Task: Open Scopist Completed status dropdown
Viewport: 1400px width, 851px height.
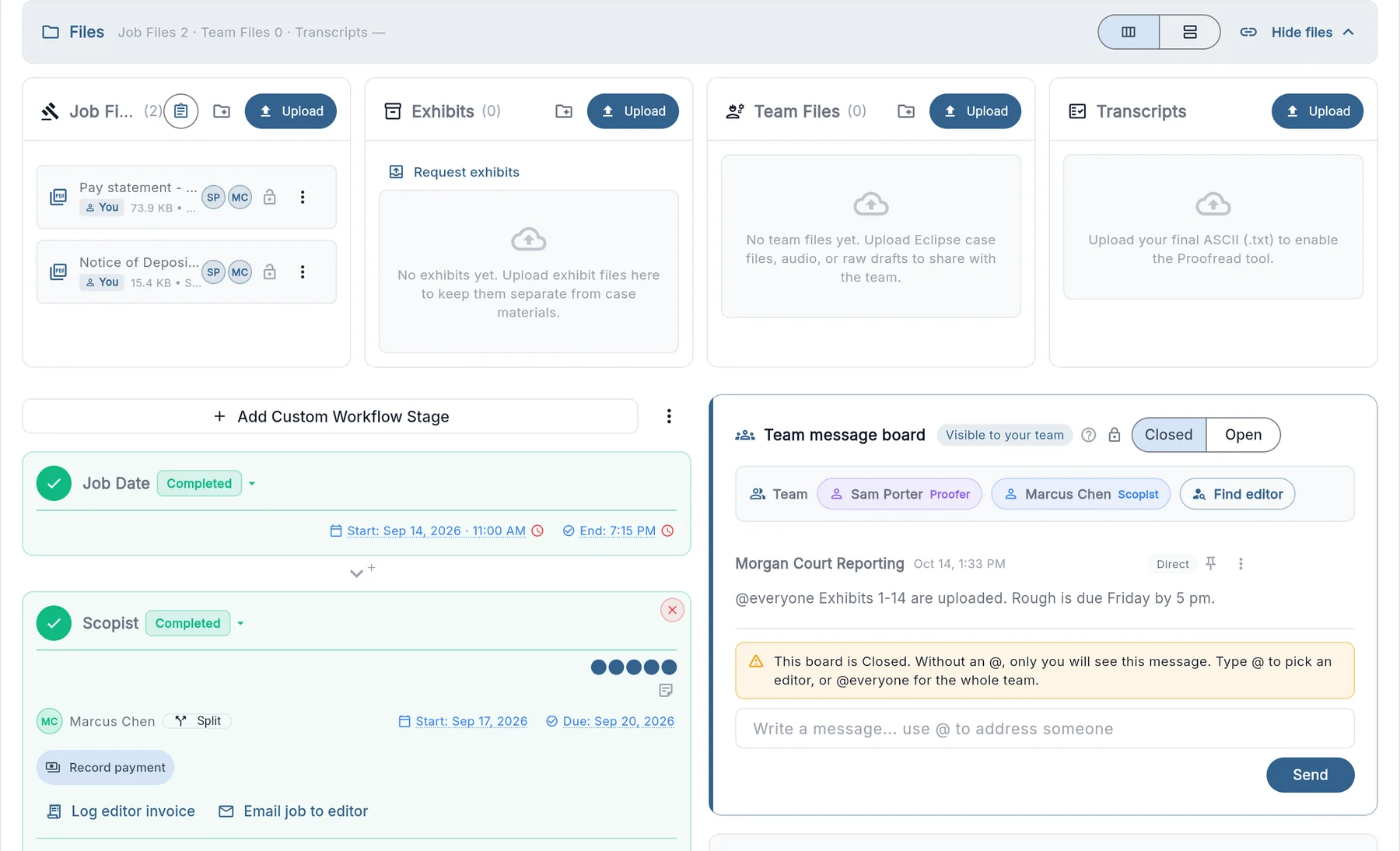Action: pos(240,623)
